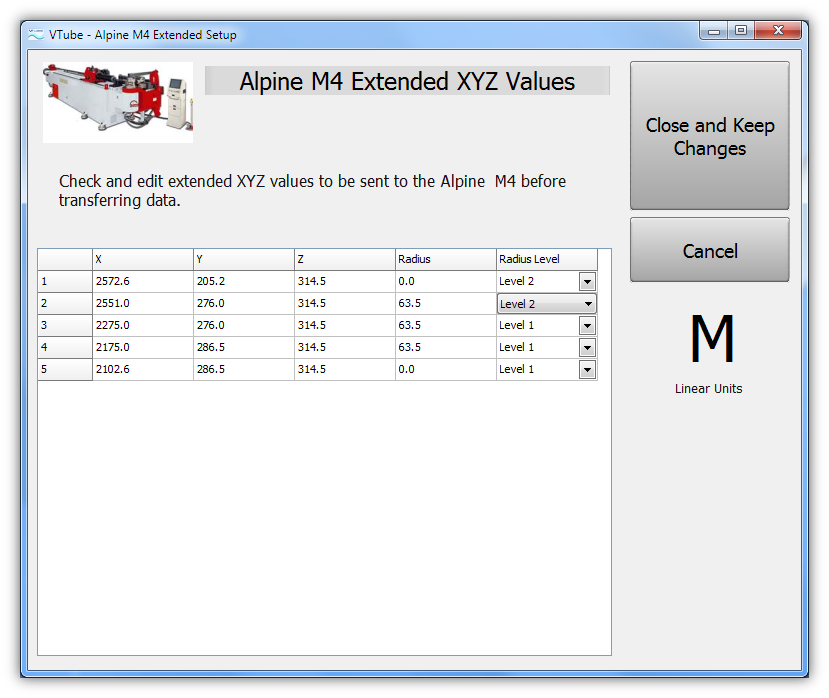Click the large M linear units indicator

point(711,339)
